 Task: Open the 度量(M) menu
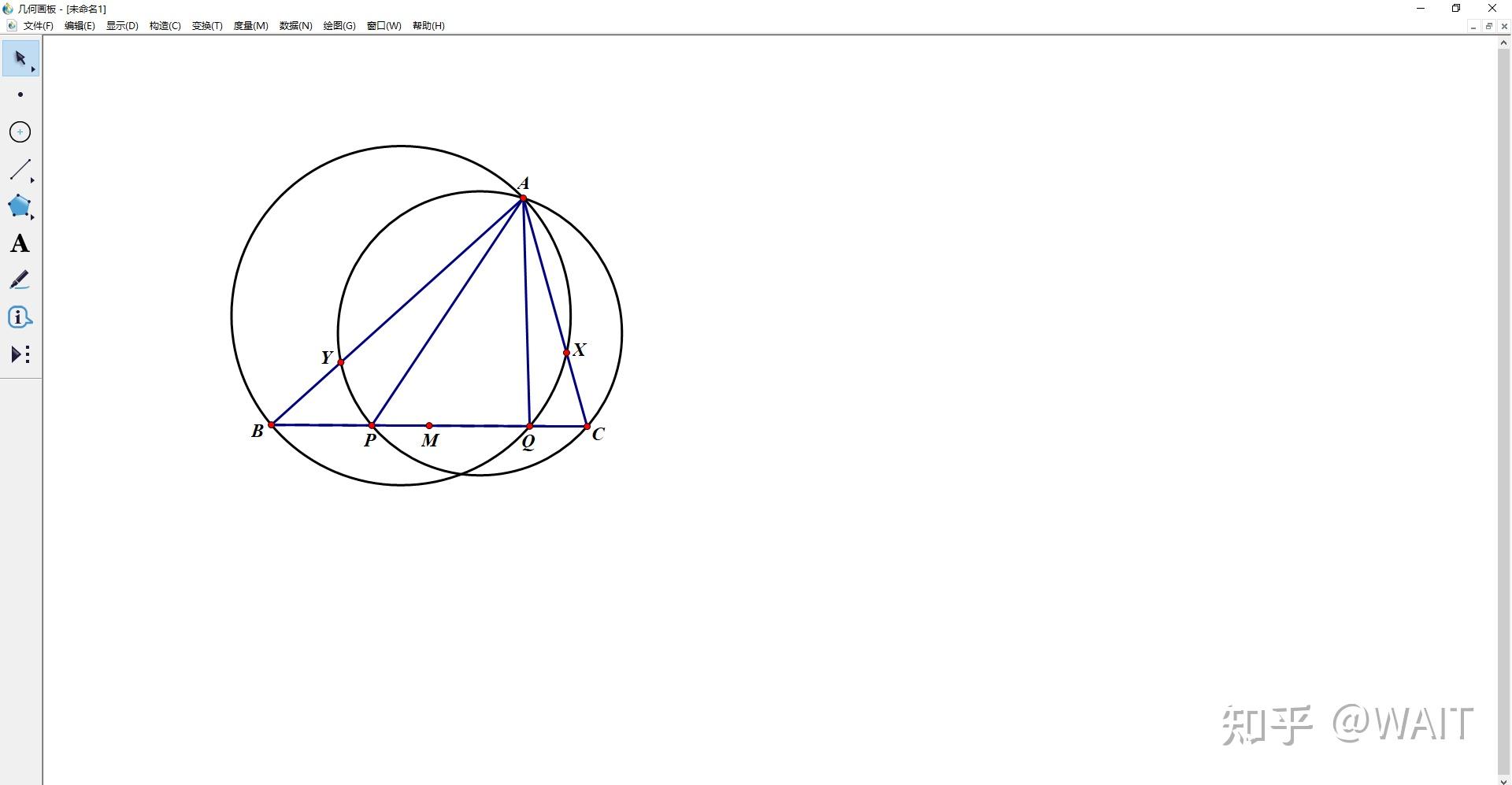point(250,26)
